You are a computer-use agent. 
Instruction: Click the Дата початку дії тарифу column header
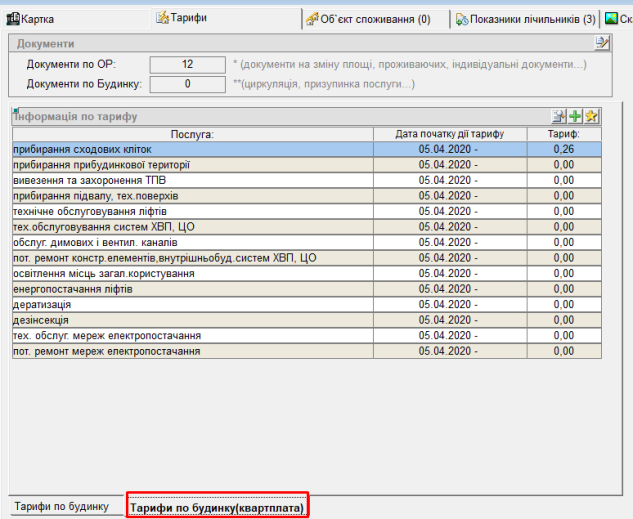(x=449, y=134)
